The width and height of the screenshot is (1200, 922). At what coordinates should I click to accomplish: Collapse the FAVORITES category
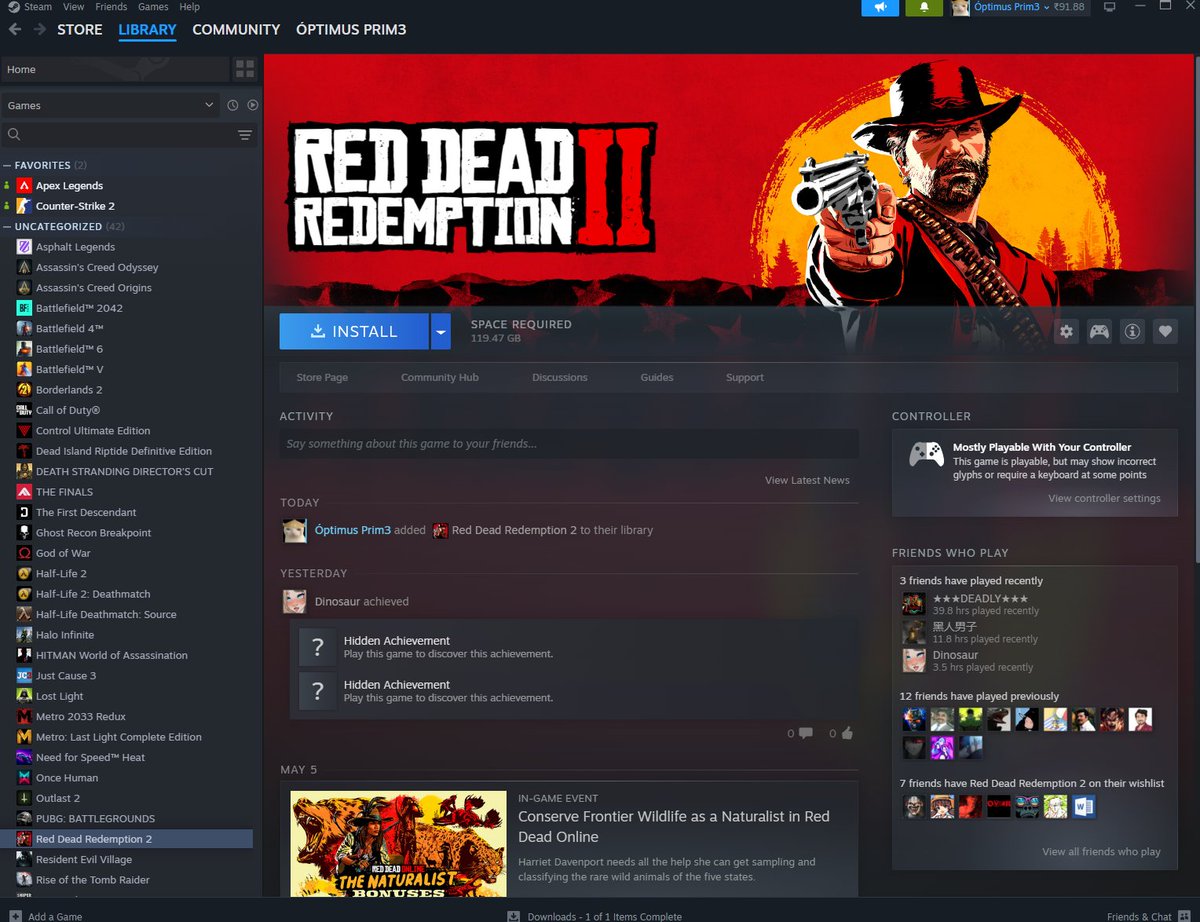click(x=7, y=166)
